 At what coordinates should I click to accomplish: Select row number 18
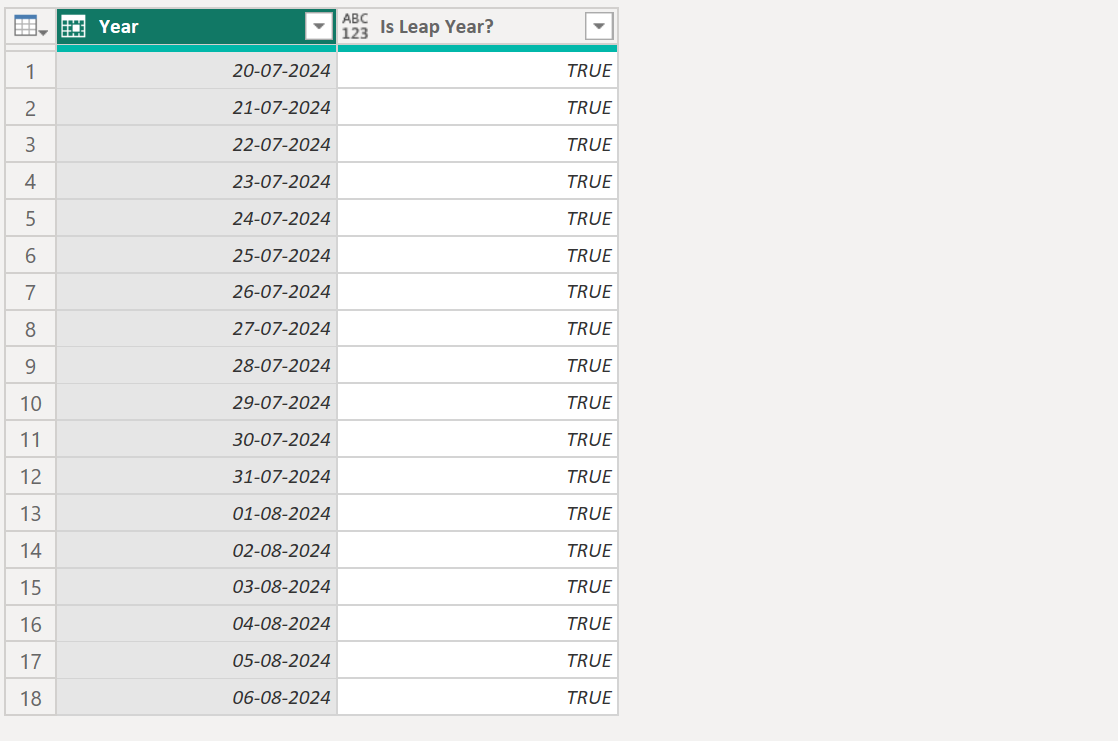[31, 698]
